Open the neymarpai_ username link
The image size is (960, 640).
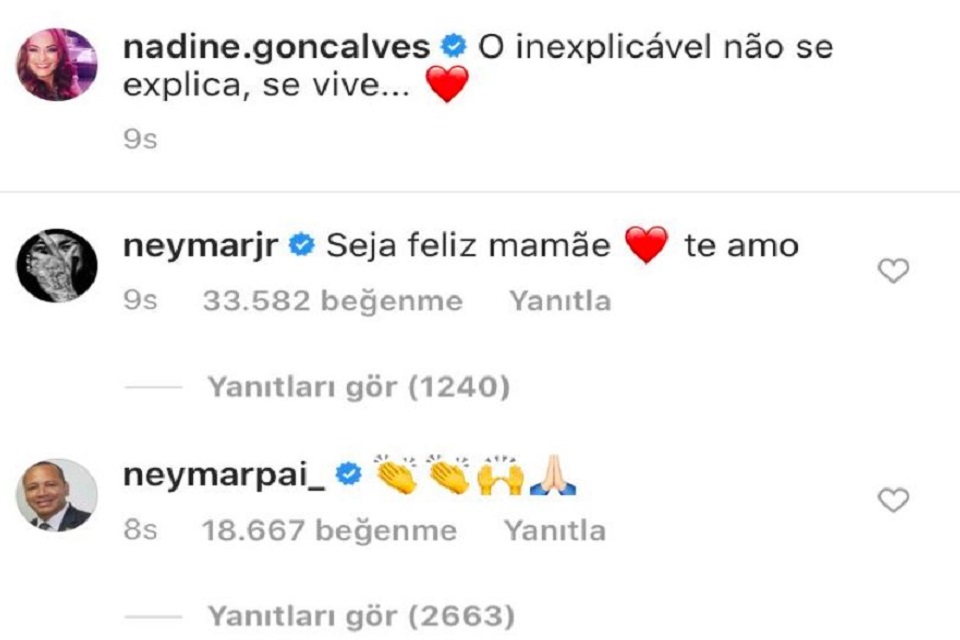coord(224,475)
